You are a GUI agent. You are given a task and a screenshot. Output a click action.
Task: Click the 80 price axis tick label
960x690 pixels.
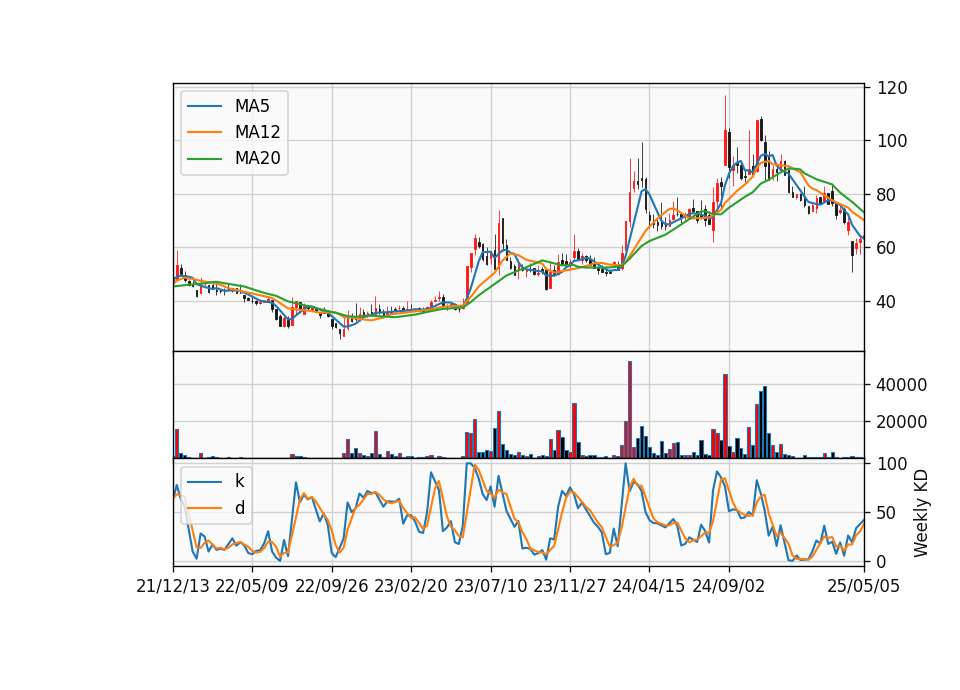[x=887, y=195]
